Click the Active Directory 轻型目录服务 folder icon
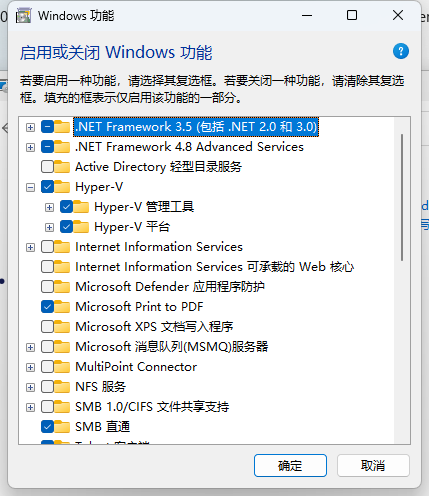This screenshot has width=429, height=496. pos(62,167)
